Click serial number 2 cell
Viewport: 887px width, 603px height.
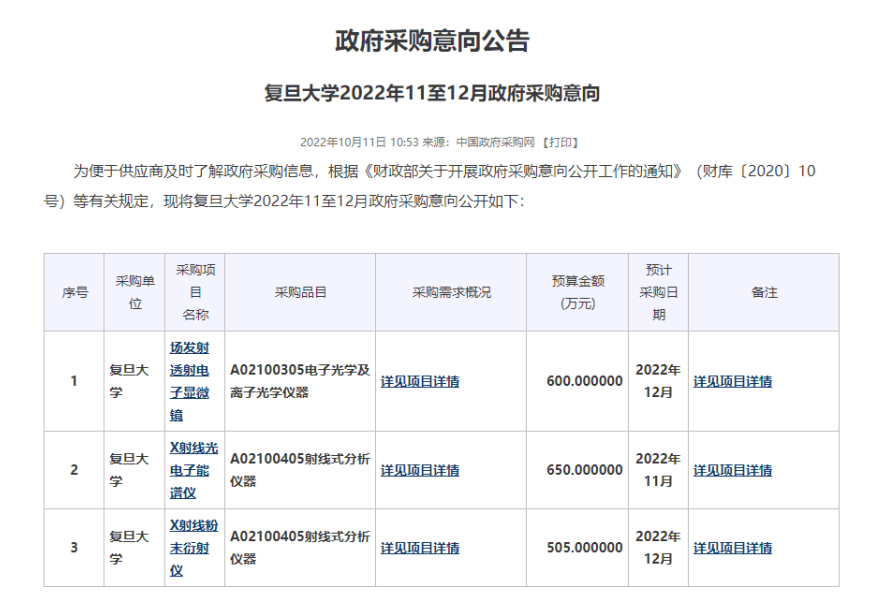74,470
